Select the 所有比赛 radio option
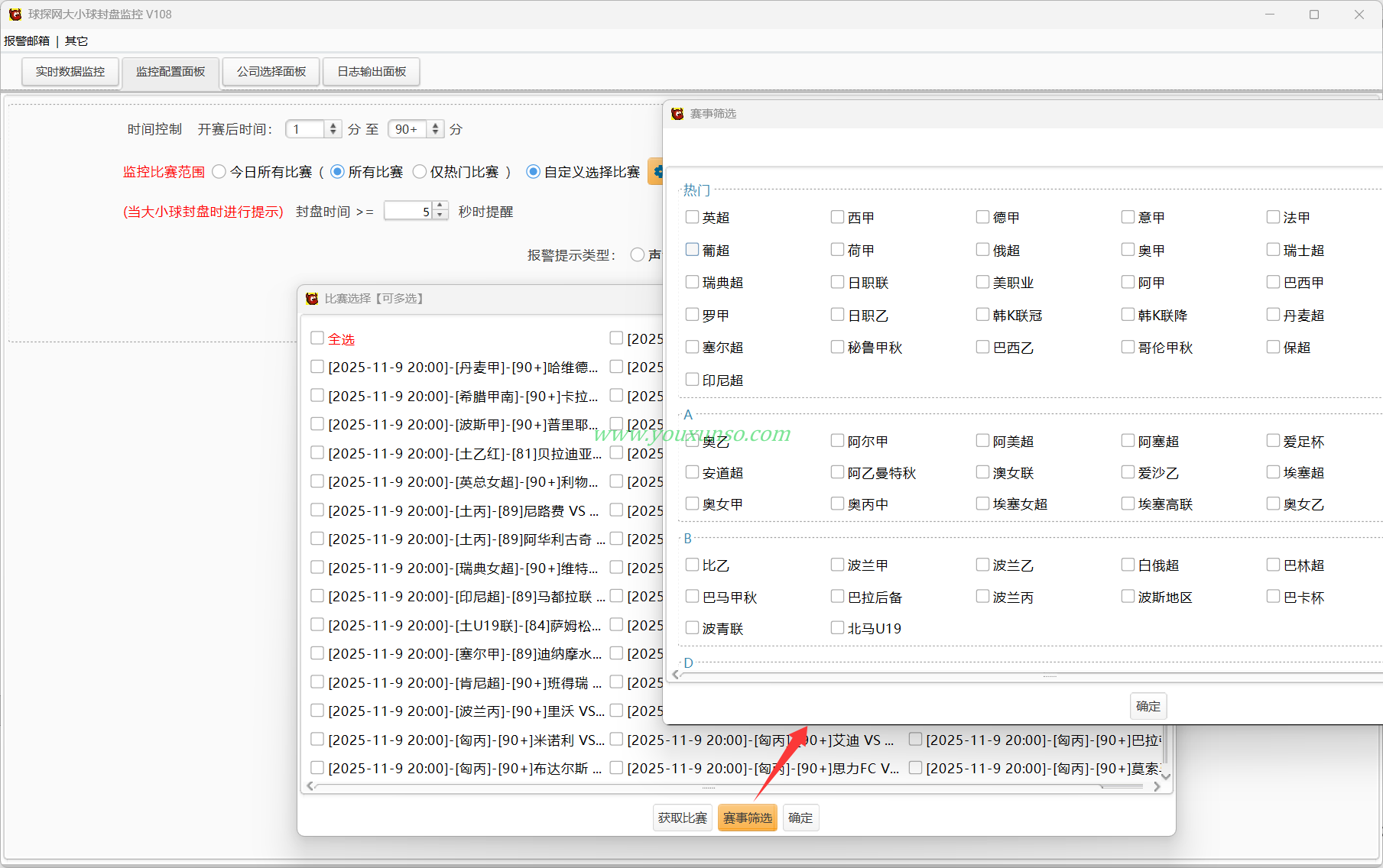 coord(337,172)
